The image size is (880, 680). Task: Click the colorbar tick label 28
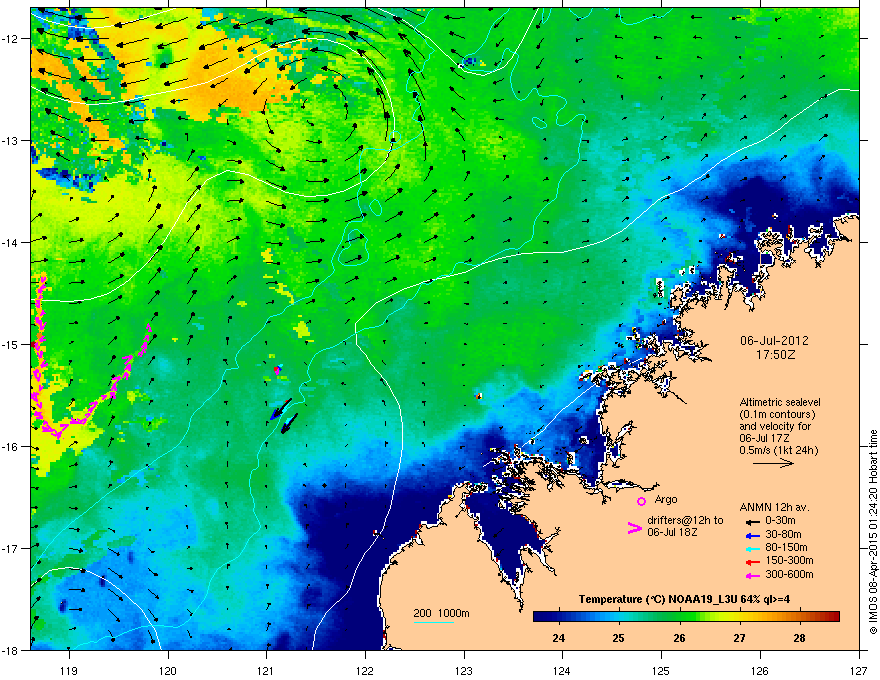click(x=799, y=638)
